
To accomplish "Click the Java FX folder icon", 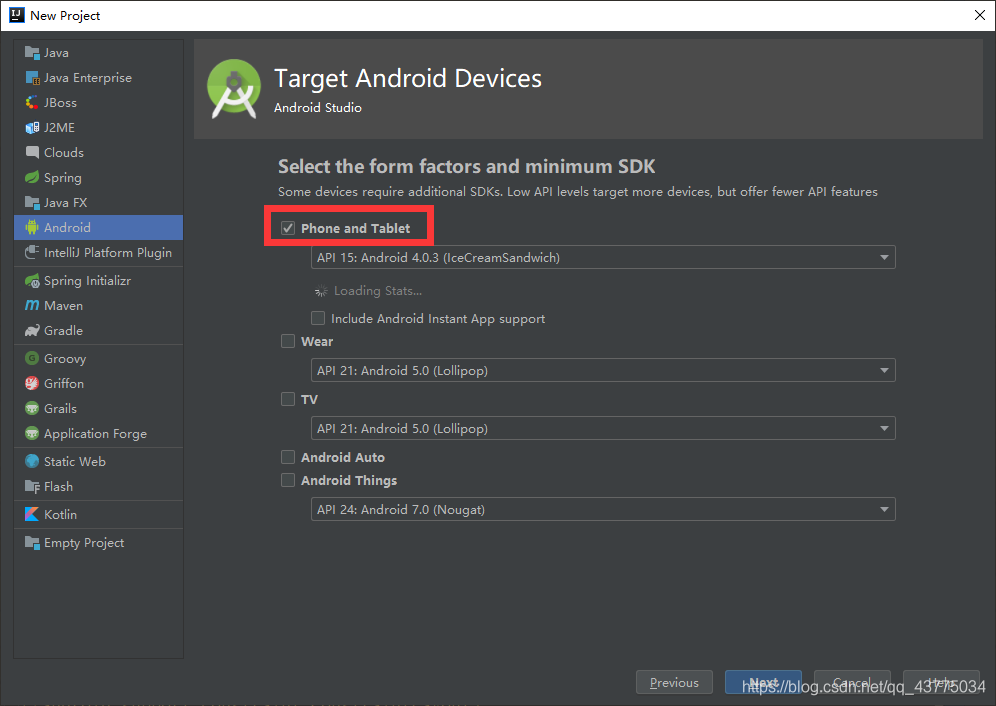I will coord(32,203).
